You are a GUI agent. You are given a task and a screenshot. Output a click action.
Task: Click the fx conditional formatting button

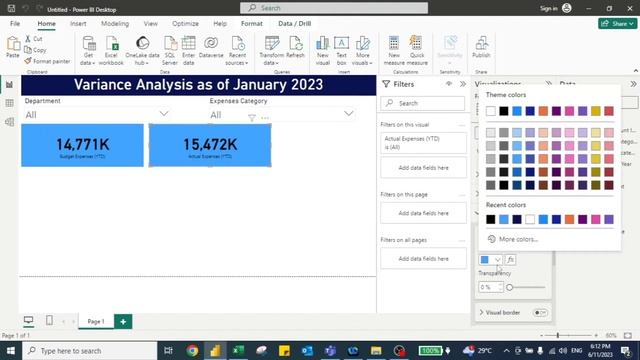(x=510, y=260)
